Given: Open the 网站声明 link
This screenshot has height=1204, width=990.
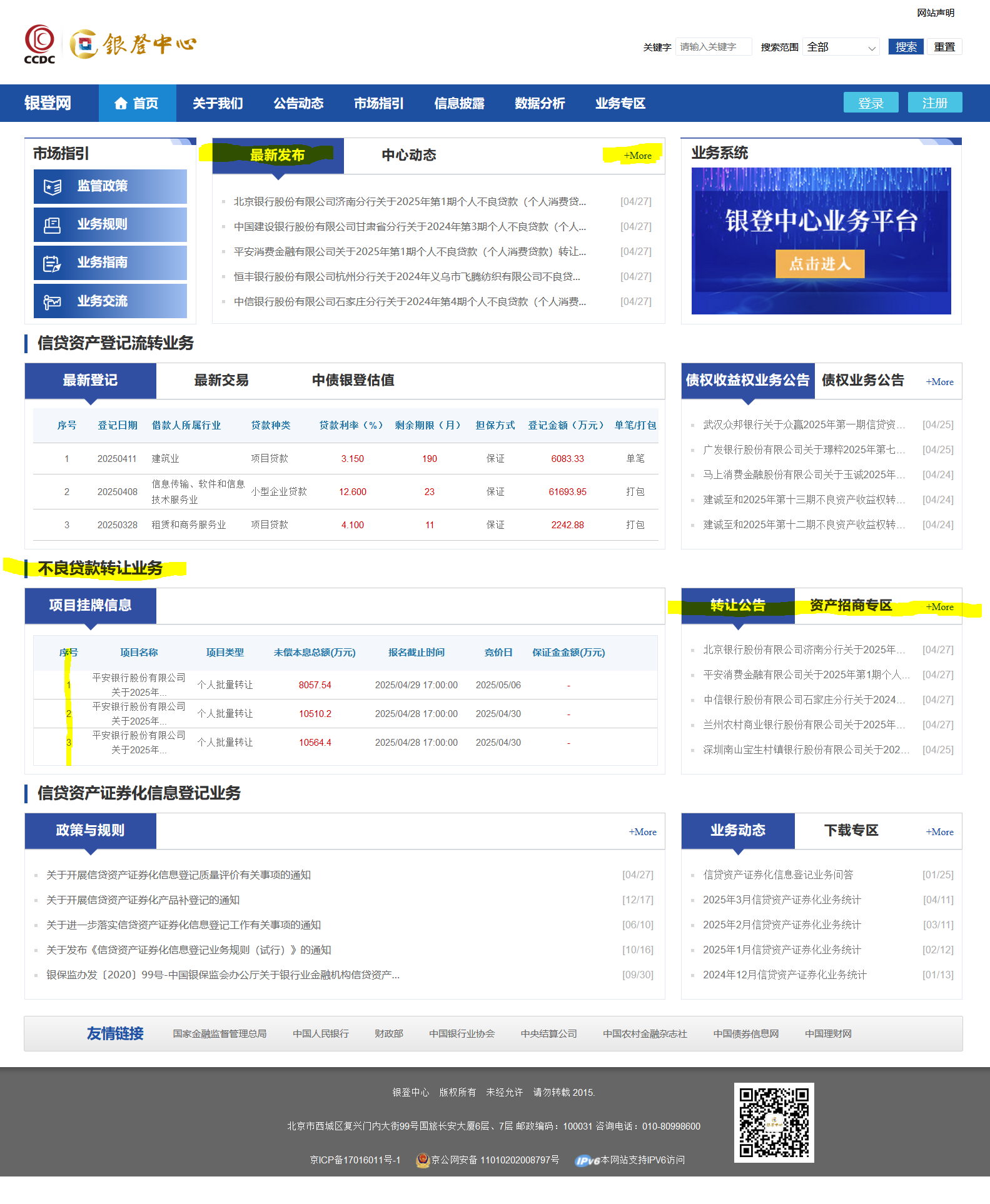Looking at the screenshot, I should [x=936, y=13].
